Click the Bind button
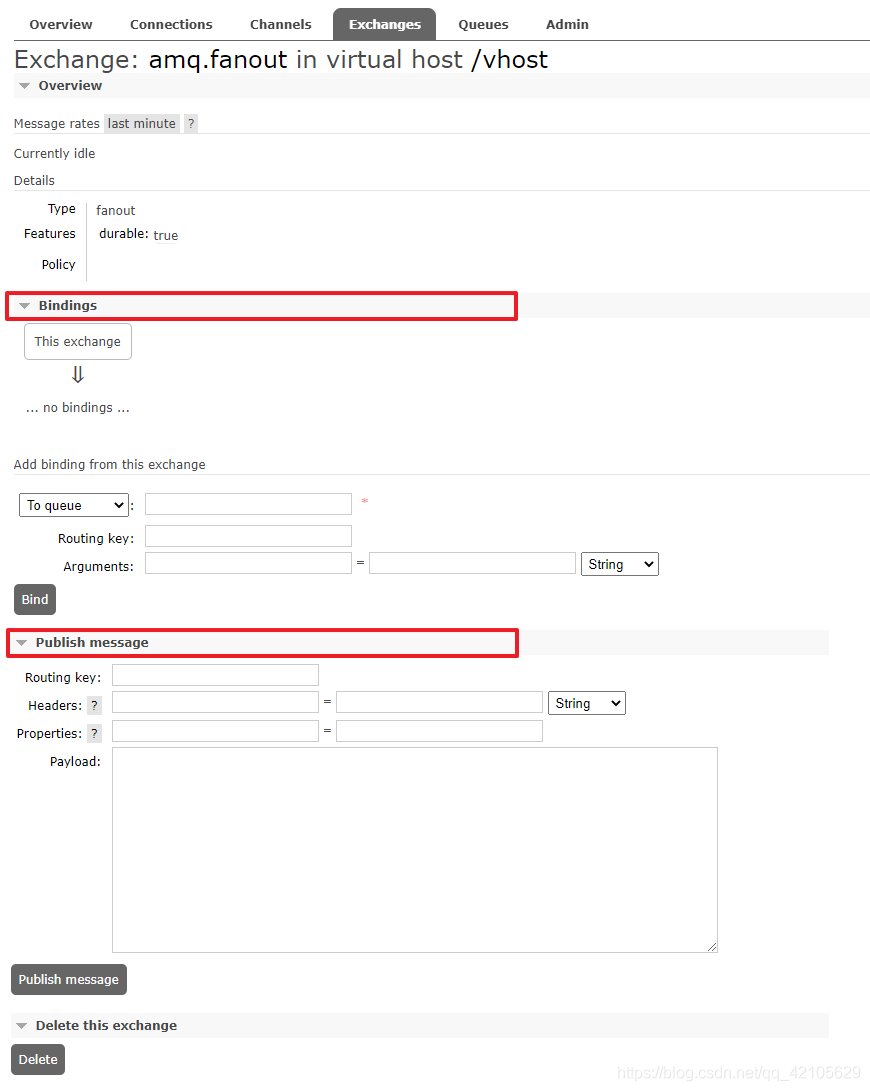The width and height of the screenshot is (870, 1091). coord(35,599)
